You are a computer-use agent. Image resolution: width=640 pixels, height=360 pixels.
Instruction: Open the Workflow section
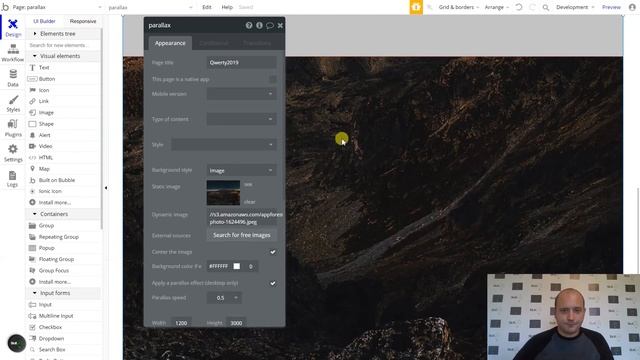pos(13,53)
